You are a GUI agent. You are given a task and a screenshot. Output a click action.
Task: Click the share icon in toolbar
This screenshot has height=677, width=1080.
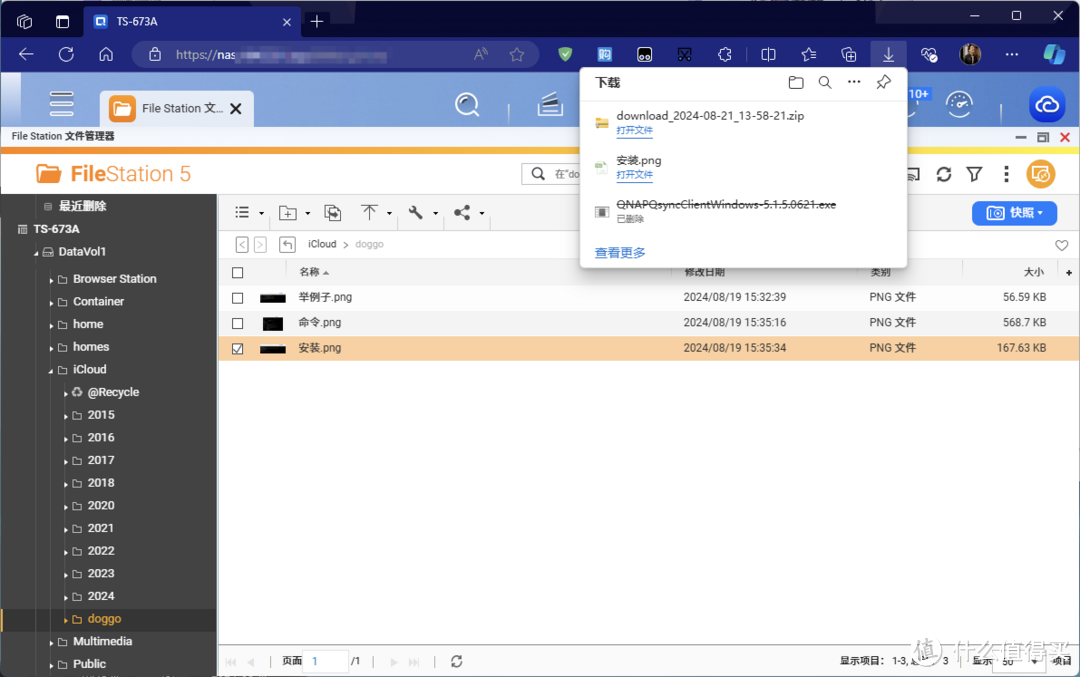click(x=462, y=213)
